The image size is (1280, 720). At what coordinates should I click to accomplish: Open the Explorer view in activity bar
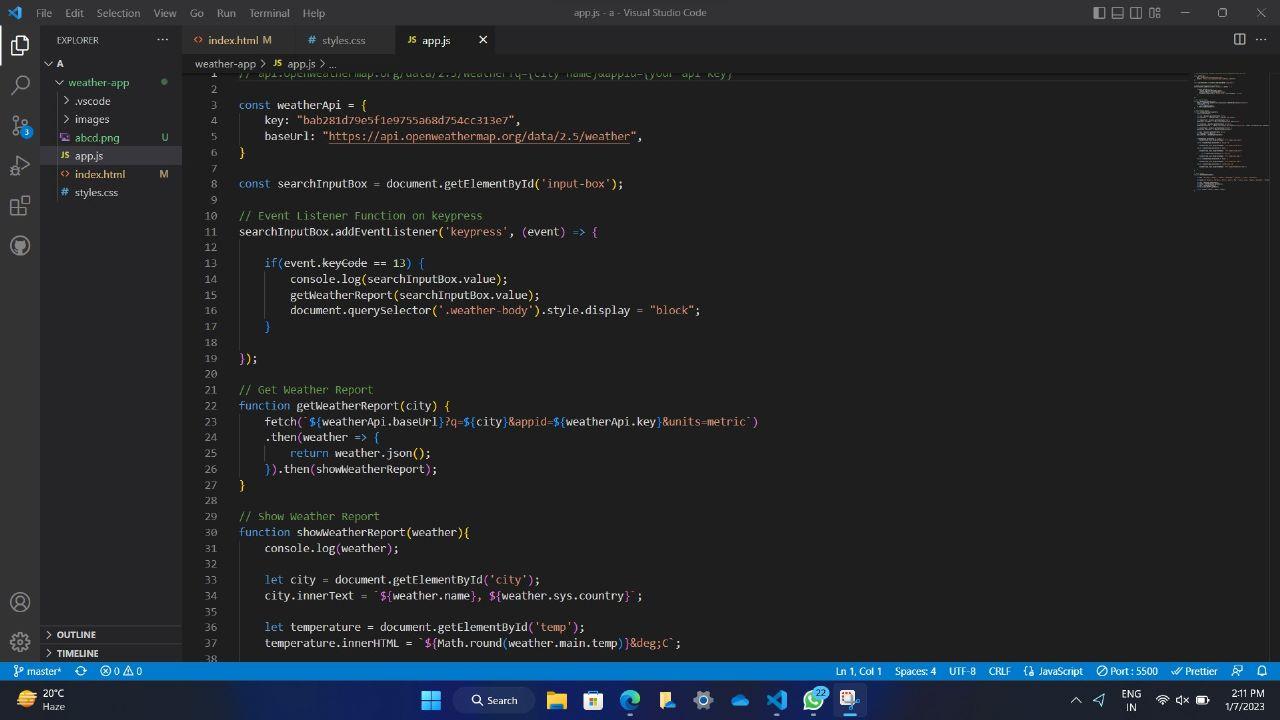[20, 45]
